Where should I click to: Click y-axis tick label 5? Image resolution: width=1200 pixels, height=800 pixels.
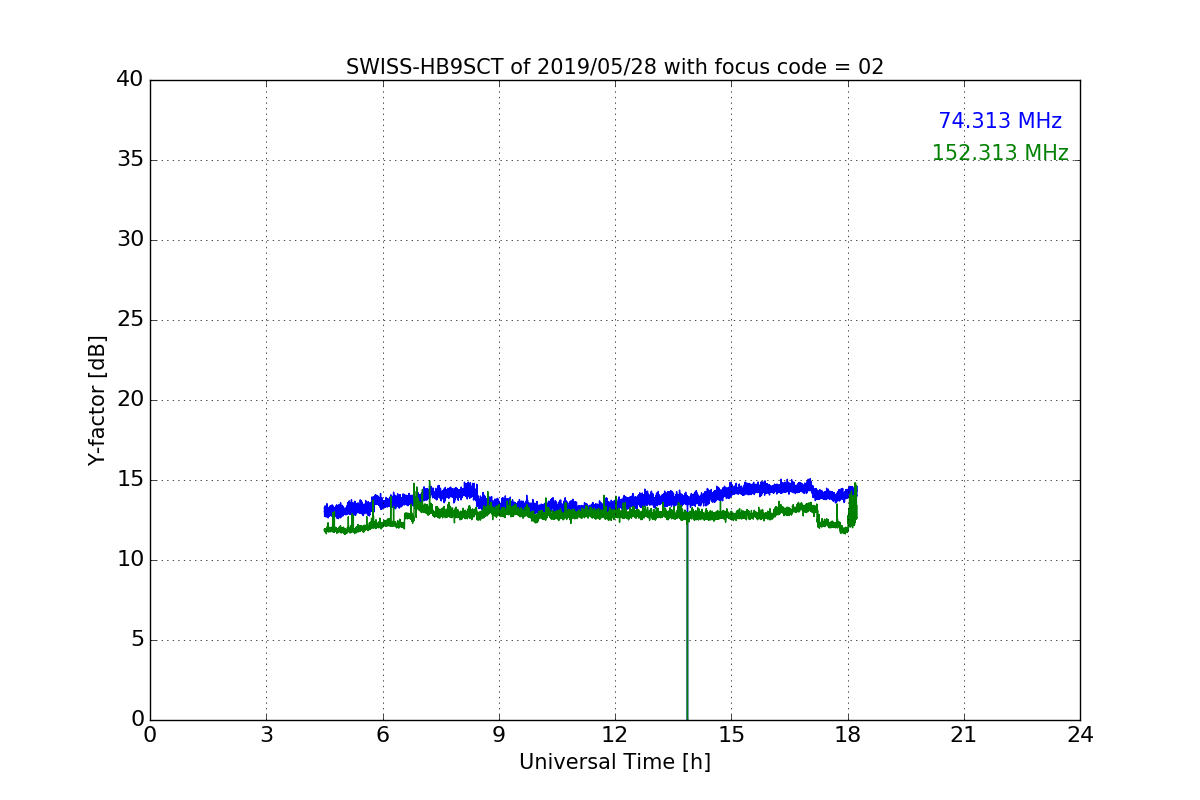tap(137, 640)
